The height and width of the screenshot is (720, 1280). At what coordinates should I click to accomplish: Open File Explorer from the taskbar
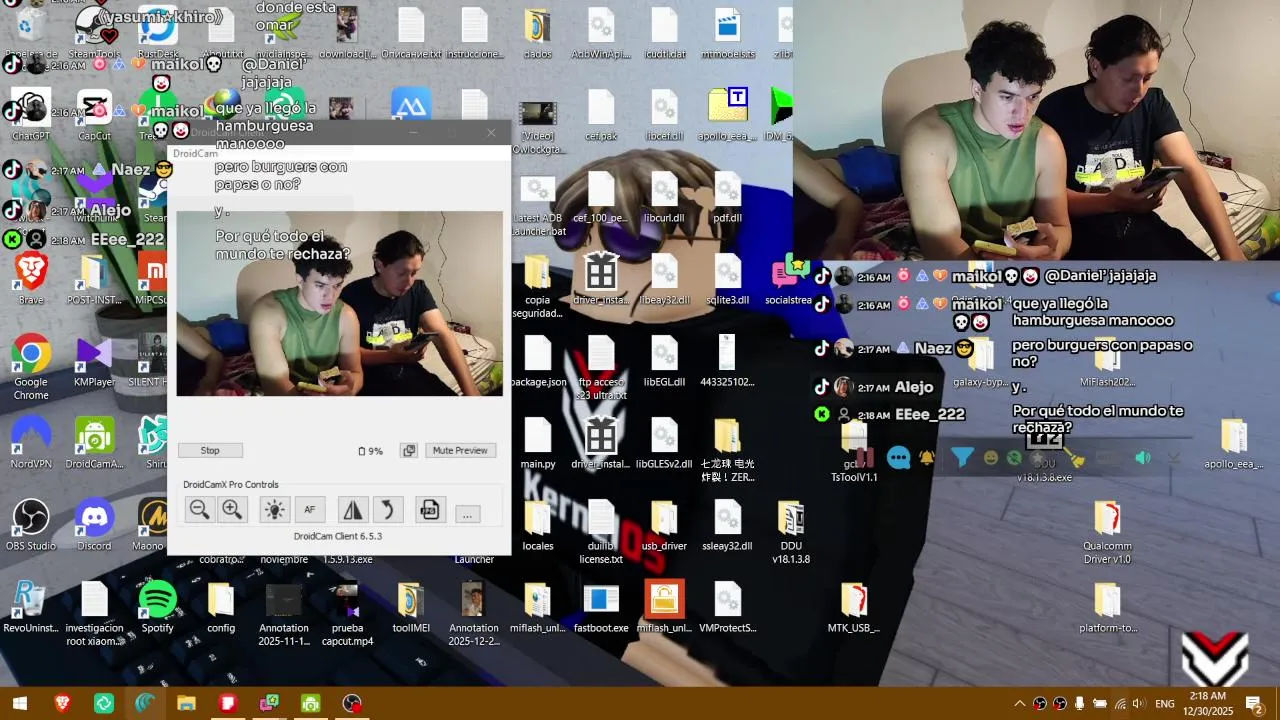pyautogui.click(x=186, y=703)
